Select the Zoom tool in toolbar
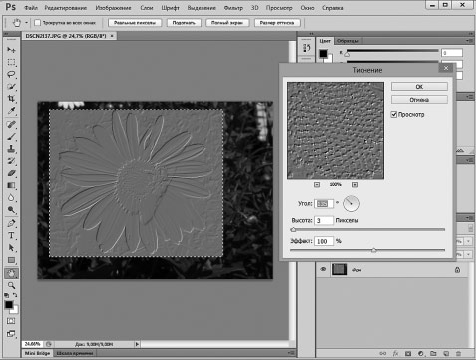Viewport: 476px width, 360px height. pyautogui.click(x=11, y=285)
